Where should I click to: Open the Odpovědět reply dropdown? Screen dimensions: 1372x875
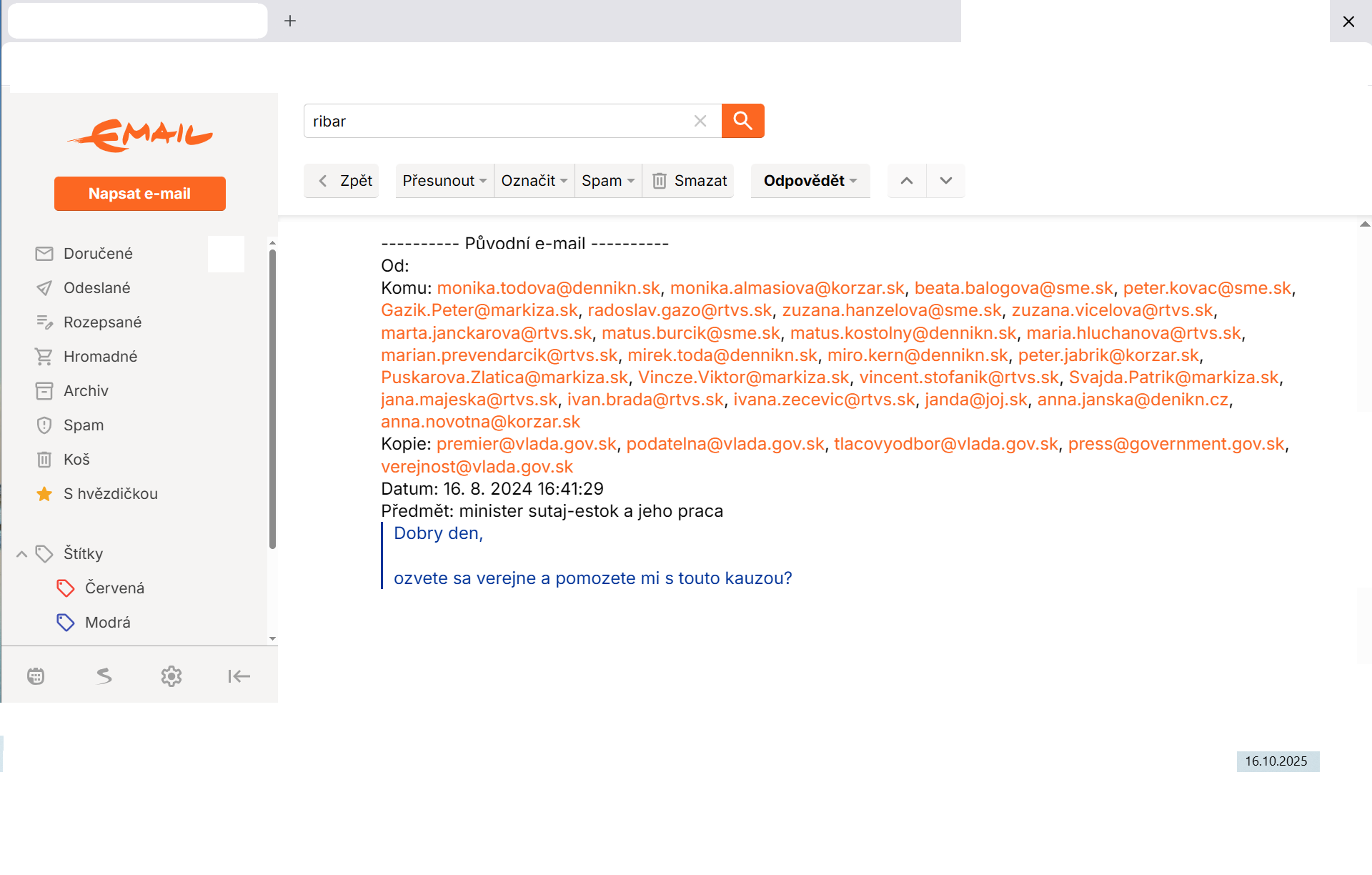pos(810,181)
